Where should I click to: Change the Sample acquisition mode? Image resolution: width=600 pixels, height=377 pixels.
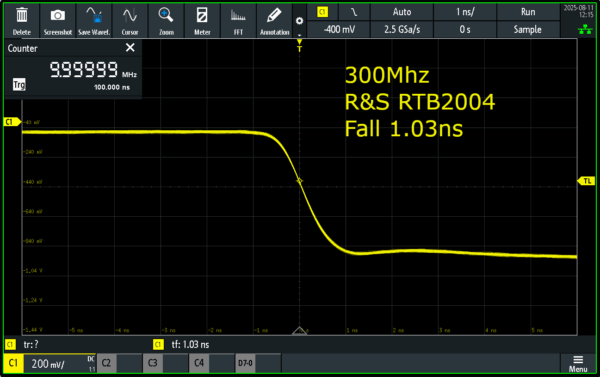tap(528, 29)
